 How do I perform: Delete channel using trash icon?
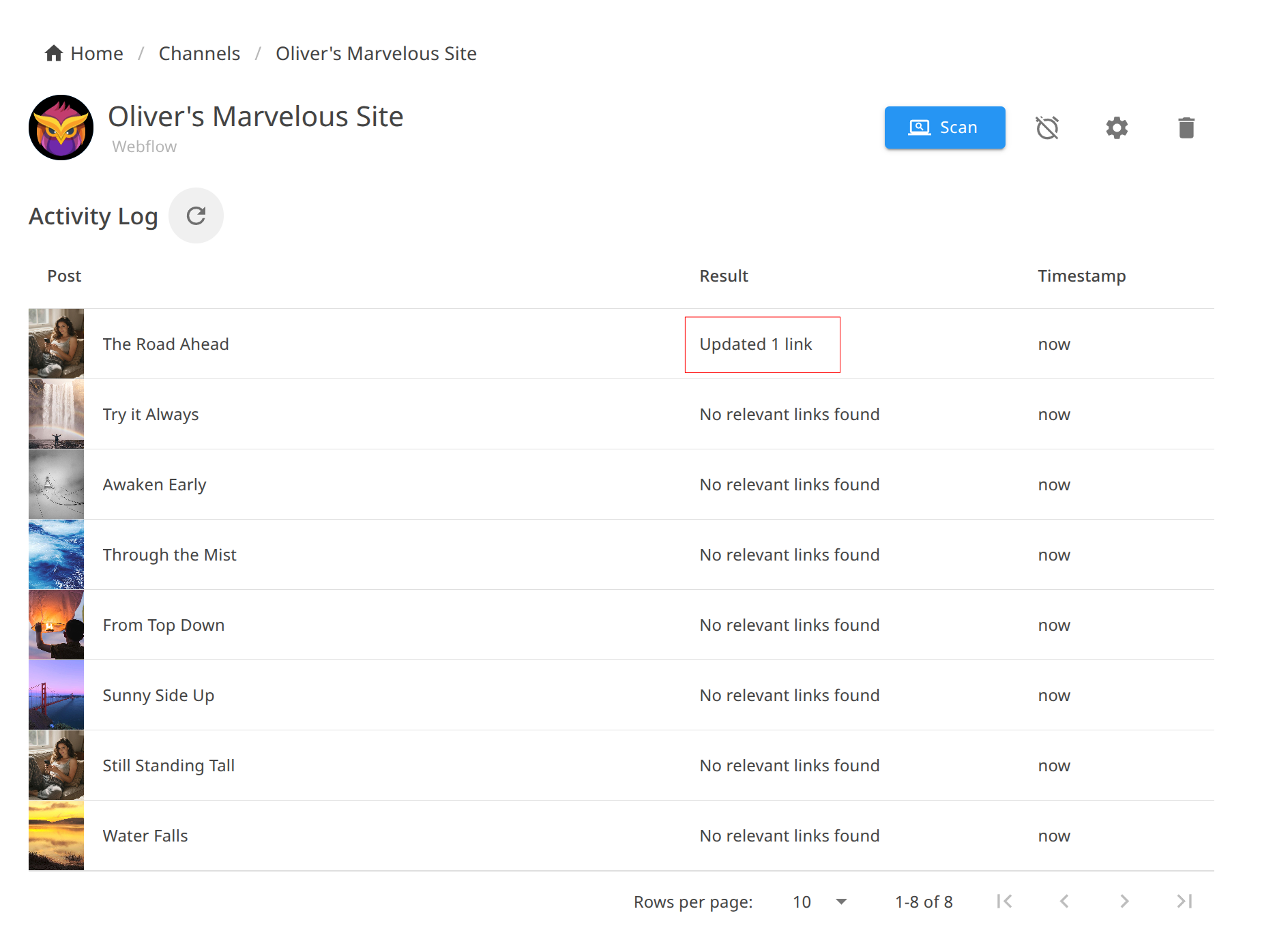(x=1186, y=128)
